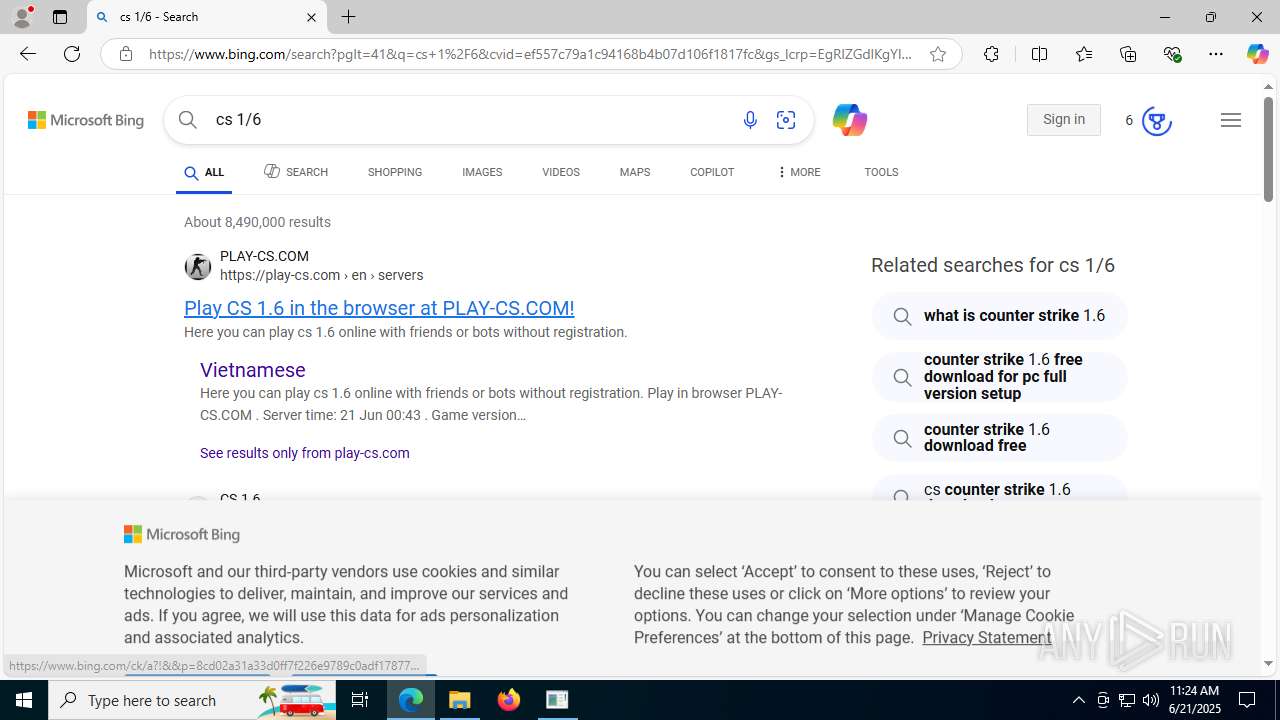This screenshot has width=1280, height=720.
Task: Open Microsoft Rewards medal icon
Action: [1156, 121]
